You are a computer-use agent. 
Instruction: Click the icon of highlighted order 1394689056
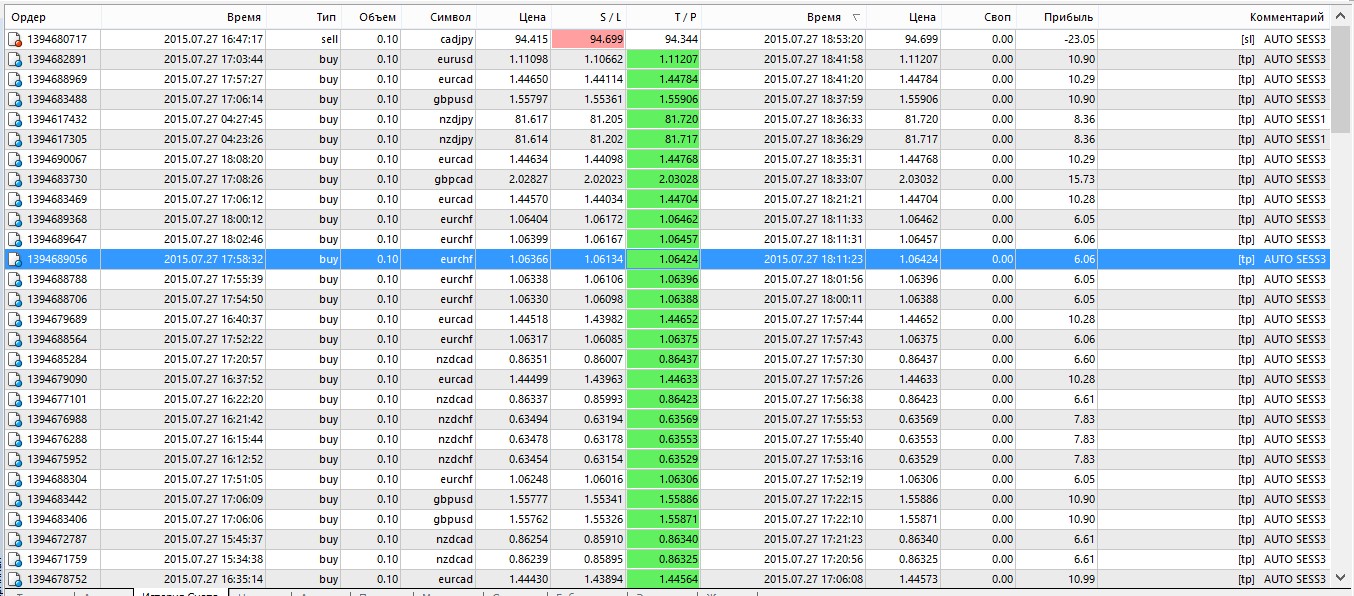tap(15, 259)
